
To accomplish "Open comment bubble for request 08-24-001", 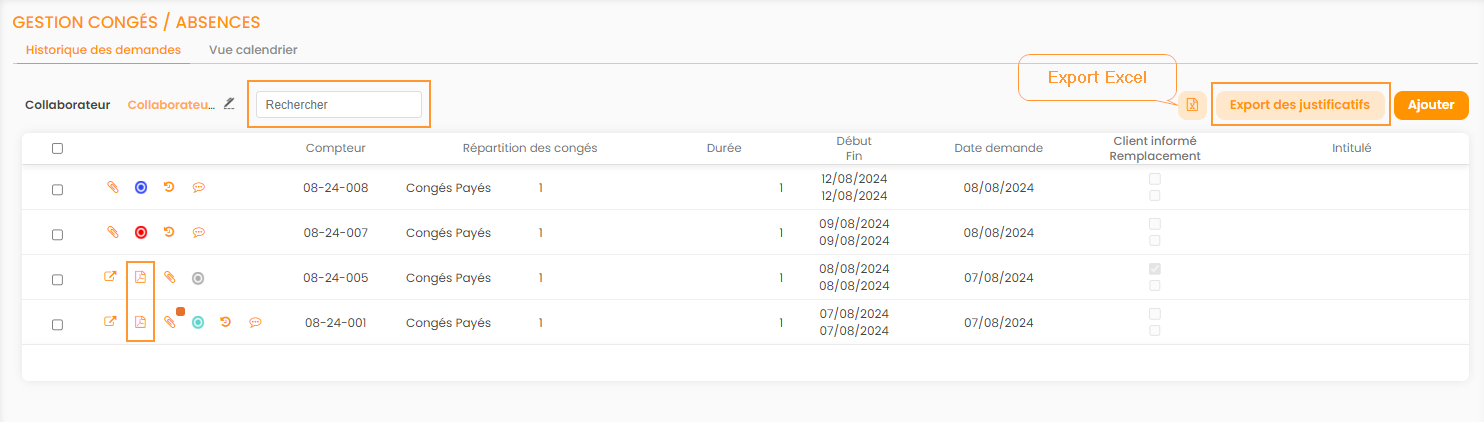I will (x=256, y=322).
